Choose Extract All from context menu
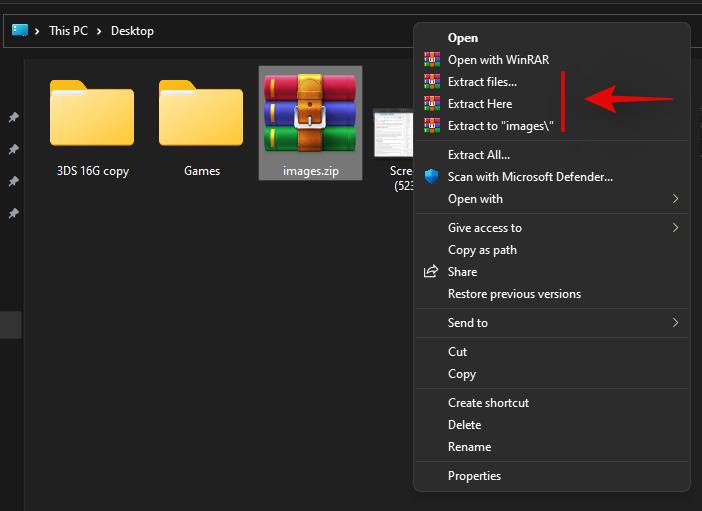The image size is (702, 511). click(478, 155)
